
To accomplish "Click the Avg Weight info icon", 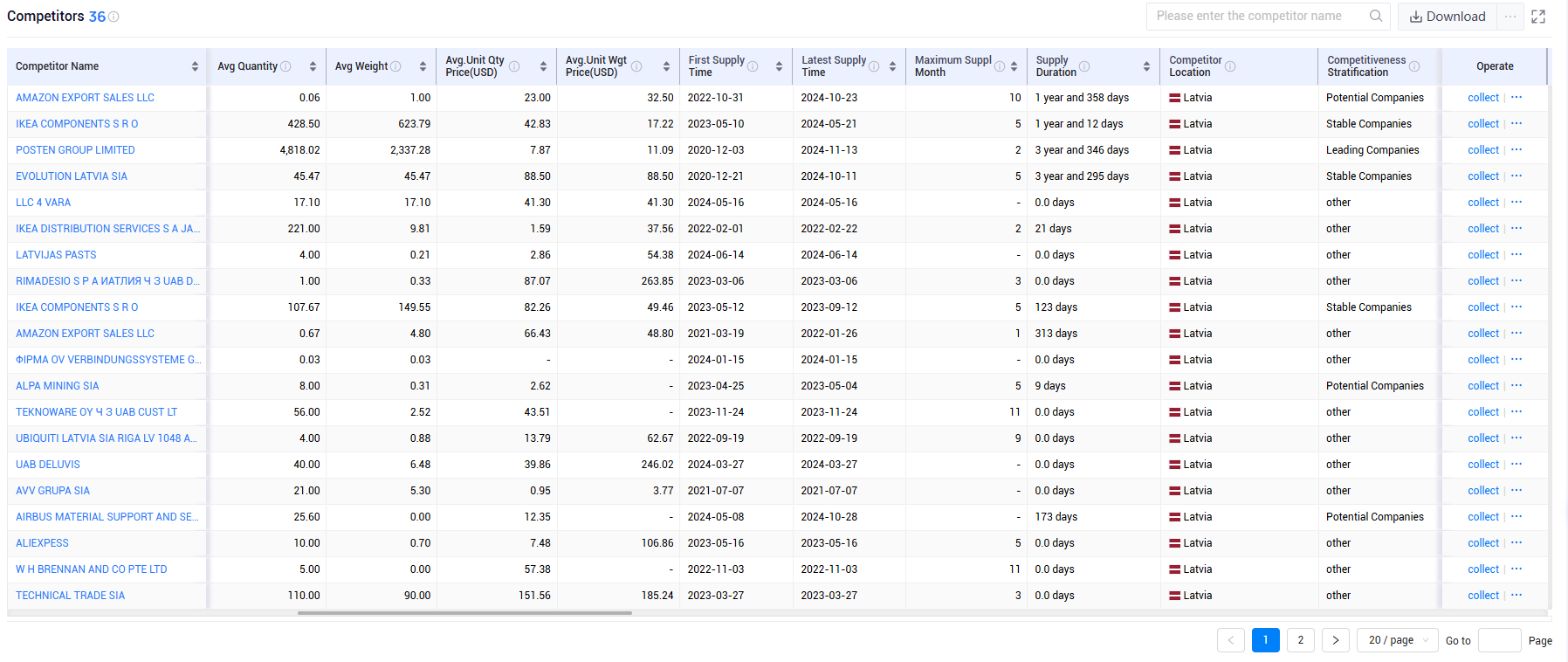I will [x=395, y=66].
